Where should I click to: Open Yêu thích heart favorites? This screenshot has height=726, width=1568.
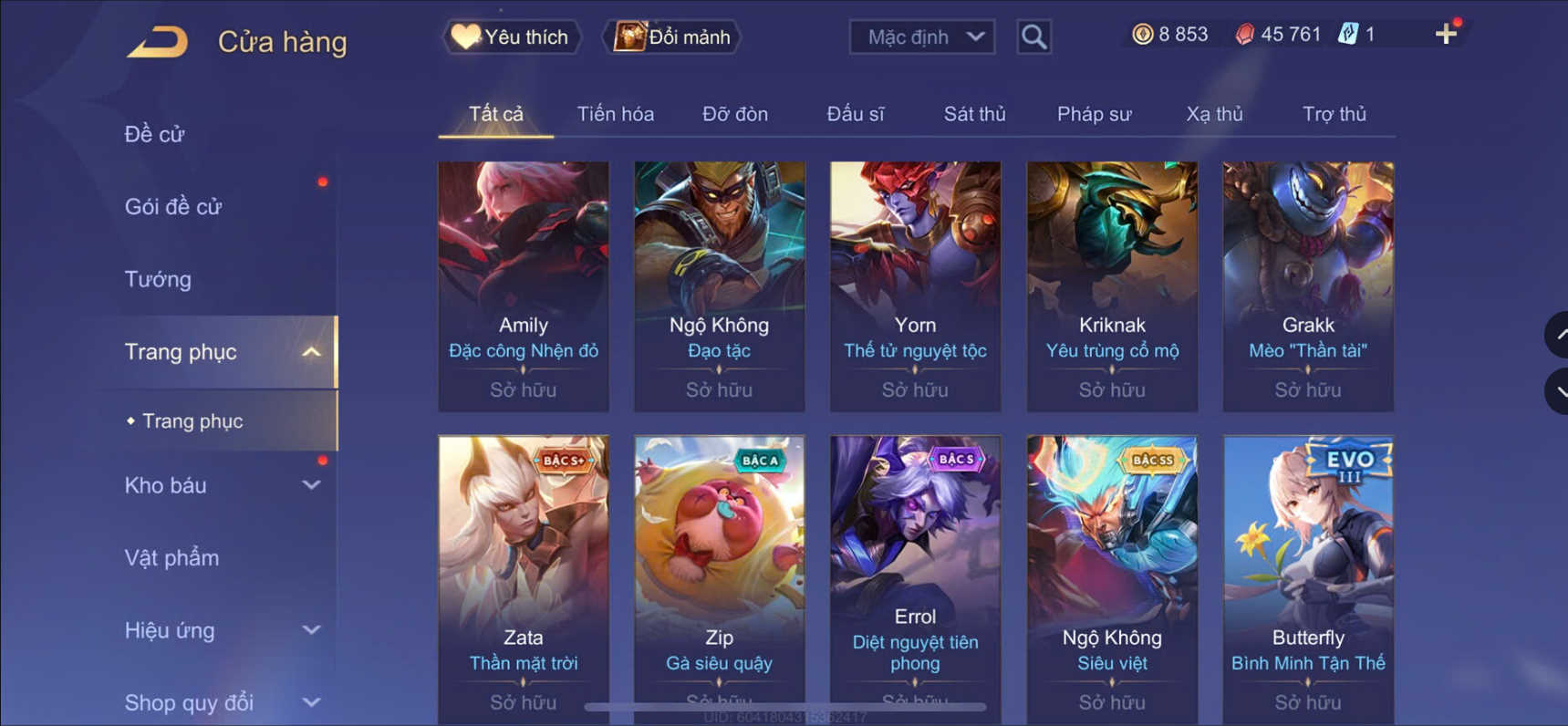click(512, 37)
